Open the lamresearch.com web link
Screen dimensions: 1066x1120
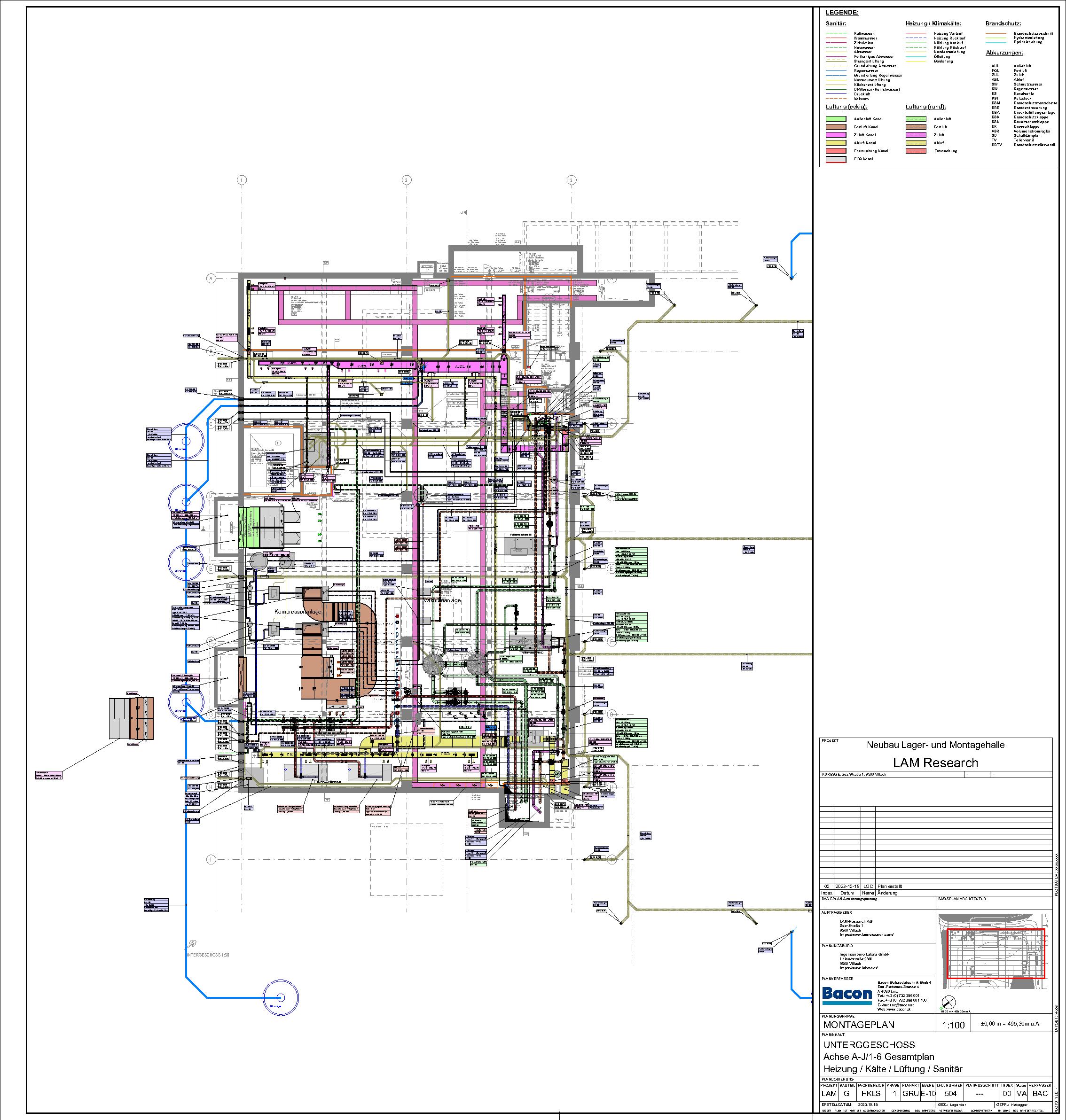coord(867,934)
